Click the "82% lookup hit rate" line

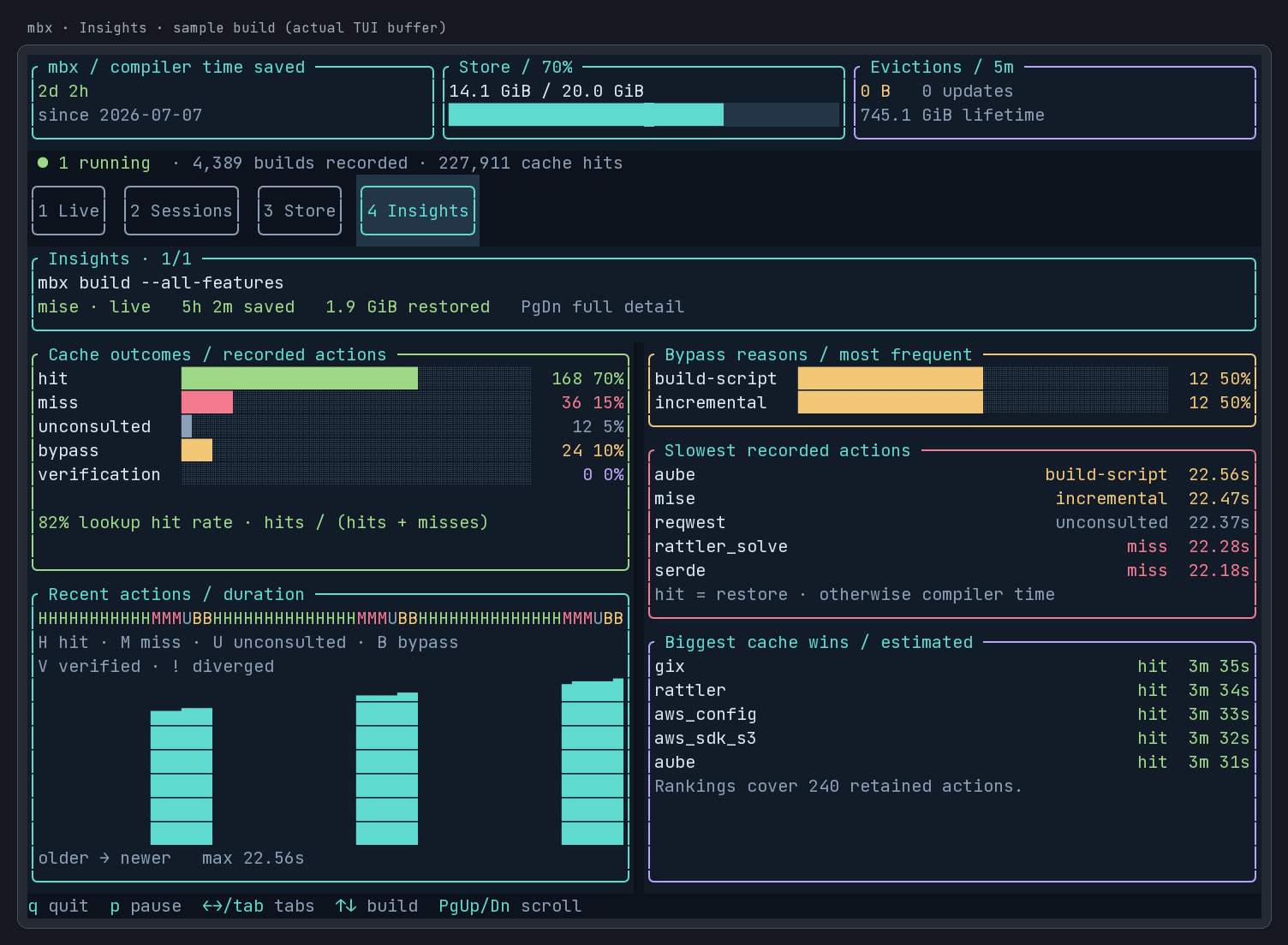263,522
